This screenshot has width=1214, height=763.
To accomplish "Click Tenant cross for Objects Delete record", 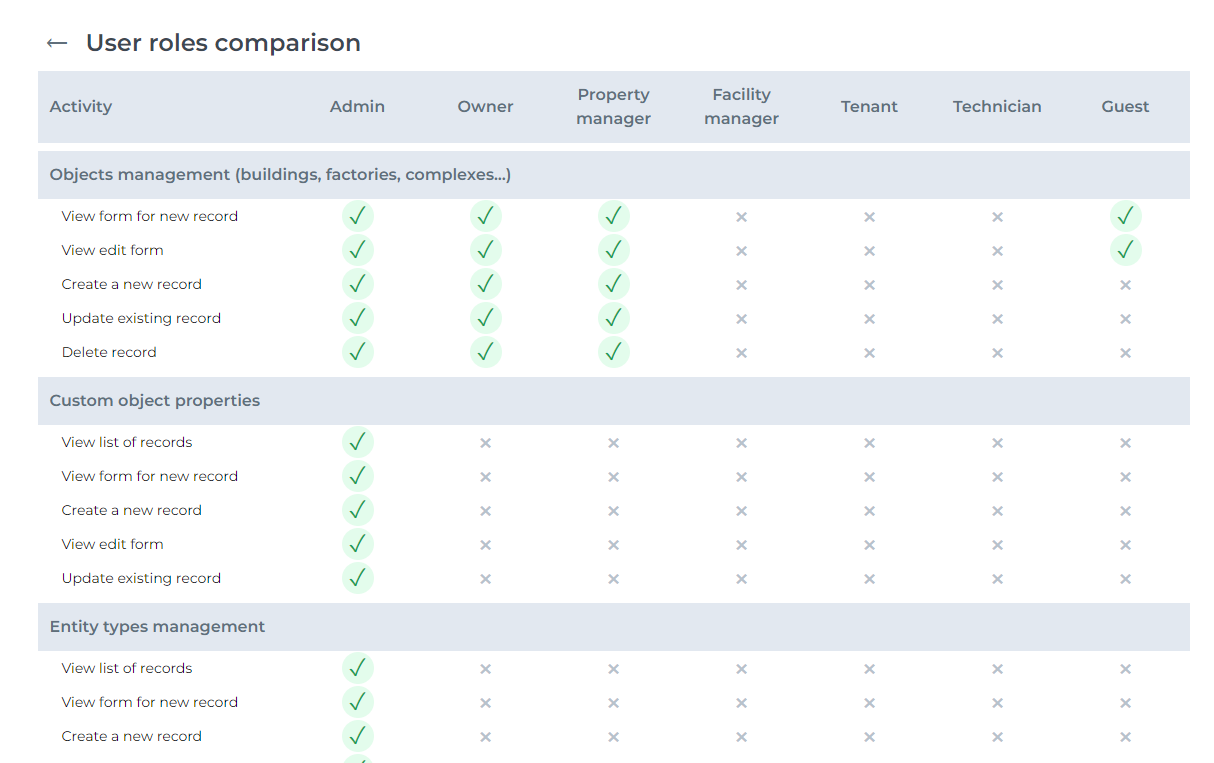I will point(869,353).
